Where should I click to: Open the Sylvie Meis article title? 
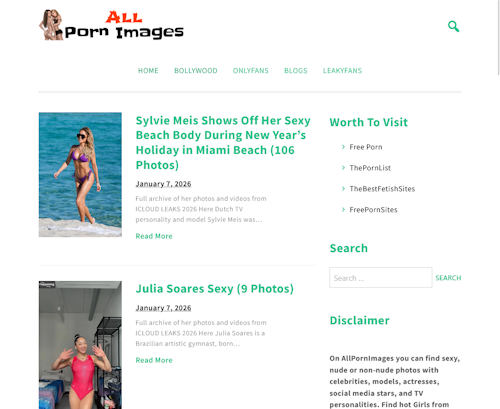[223, 142]
